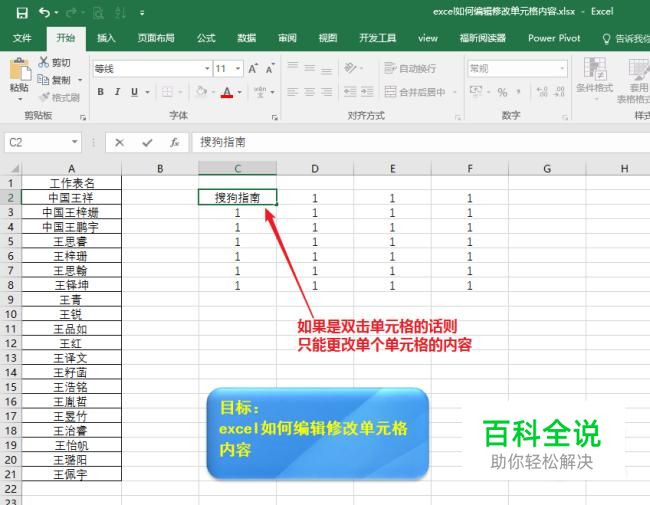The width and height of the screenshot is (650, 505).
Task: Click the Select All corner triangle
Action: [x=15, y=168]
